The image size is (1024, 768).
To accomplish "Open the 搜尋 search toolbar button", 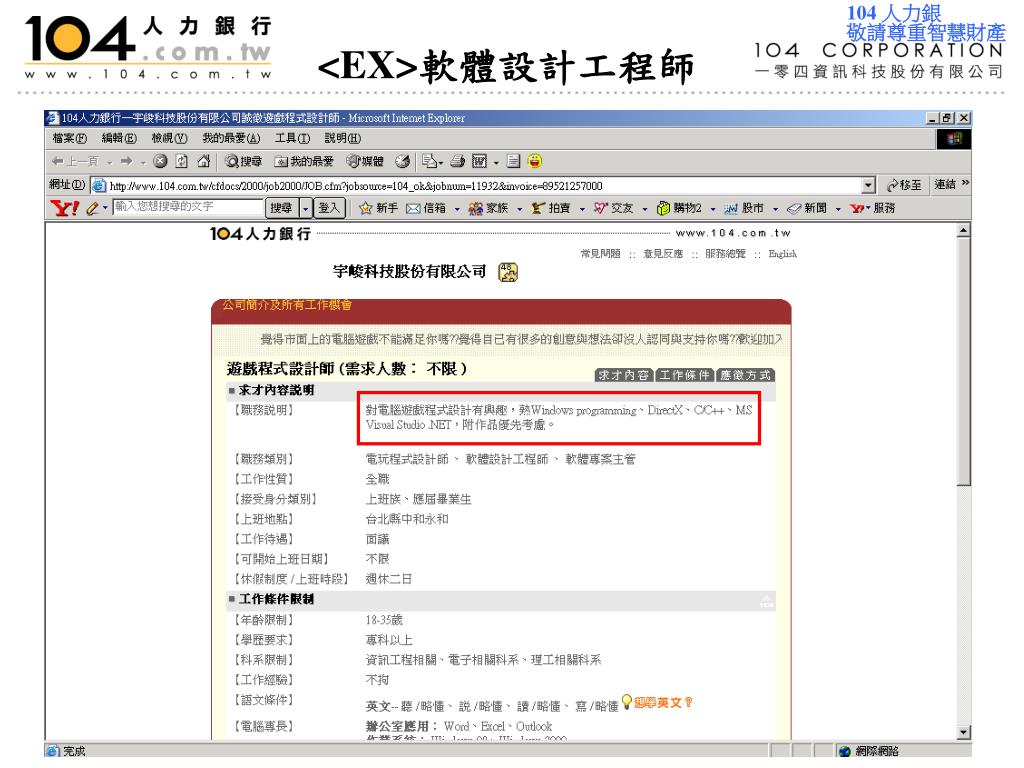I will (x=243, y=161).
